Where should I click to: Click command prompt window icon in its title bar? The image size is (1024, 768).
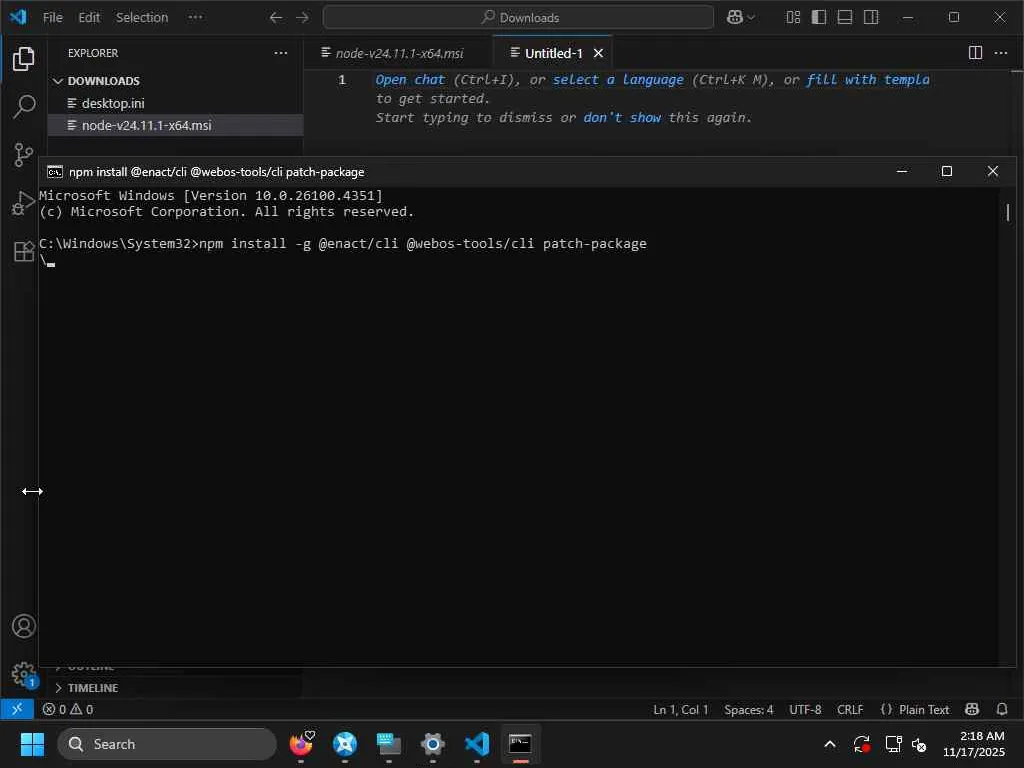click(x=55, y=172)
